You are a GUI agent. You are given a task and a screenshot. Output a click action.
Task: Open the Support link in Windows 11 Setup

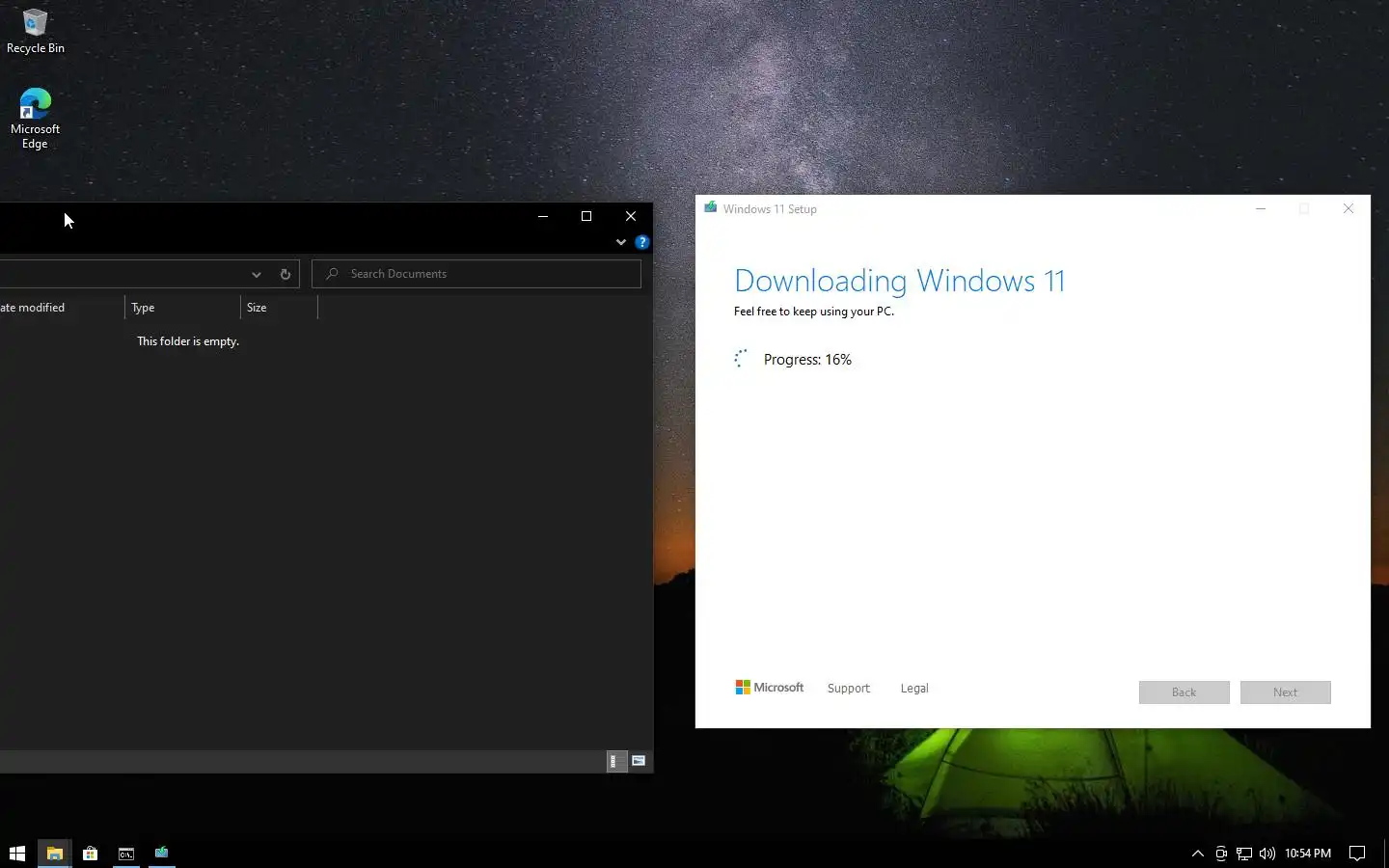pos(849,689)
